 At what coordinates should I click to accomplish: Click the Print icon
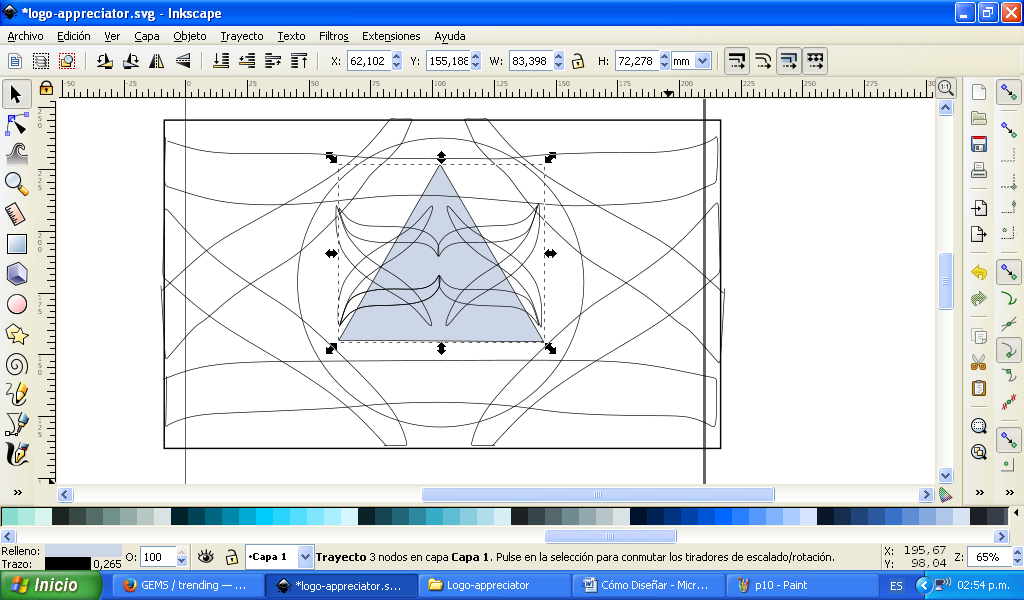click(x=978, y=170)
